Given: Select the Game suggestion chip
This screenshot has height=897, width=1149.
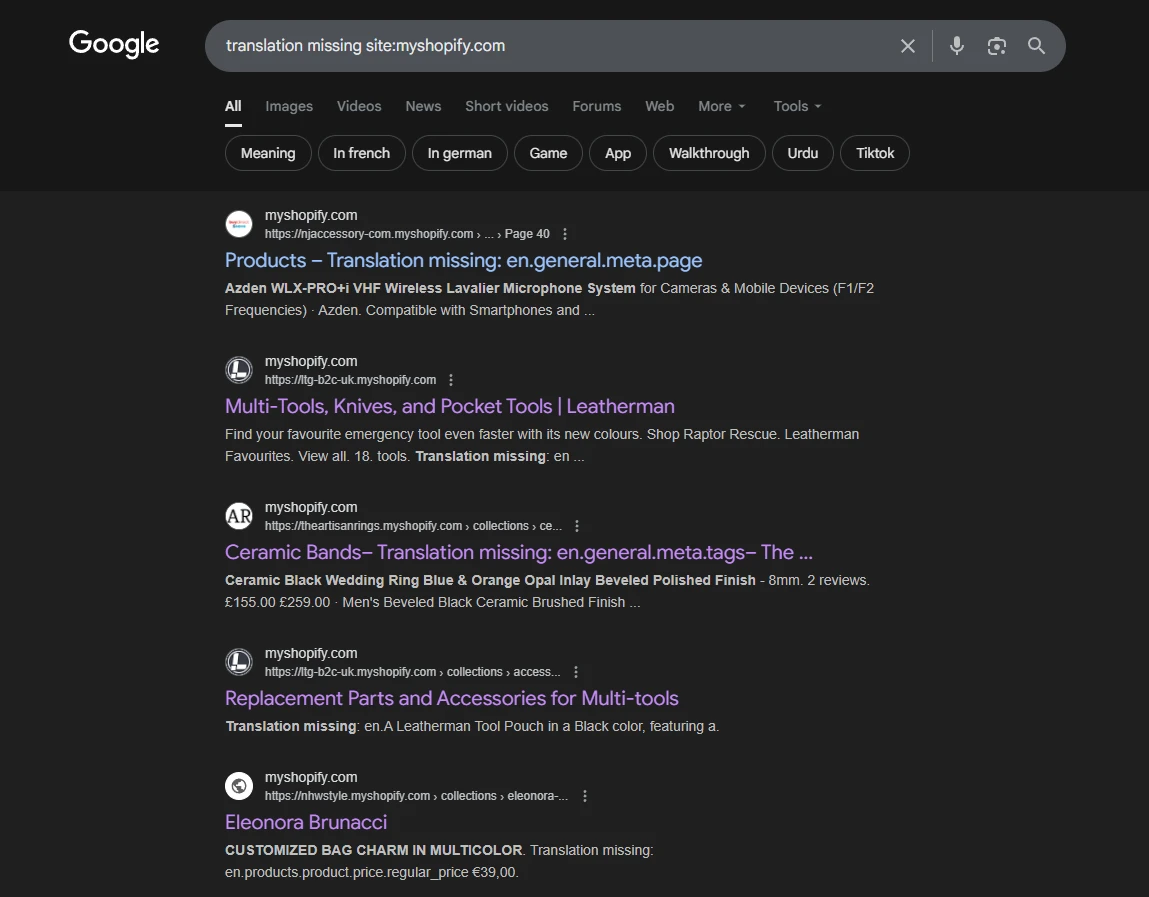Looking at the screenshot, I should [548, 153].
